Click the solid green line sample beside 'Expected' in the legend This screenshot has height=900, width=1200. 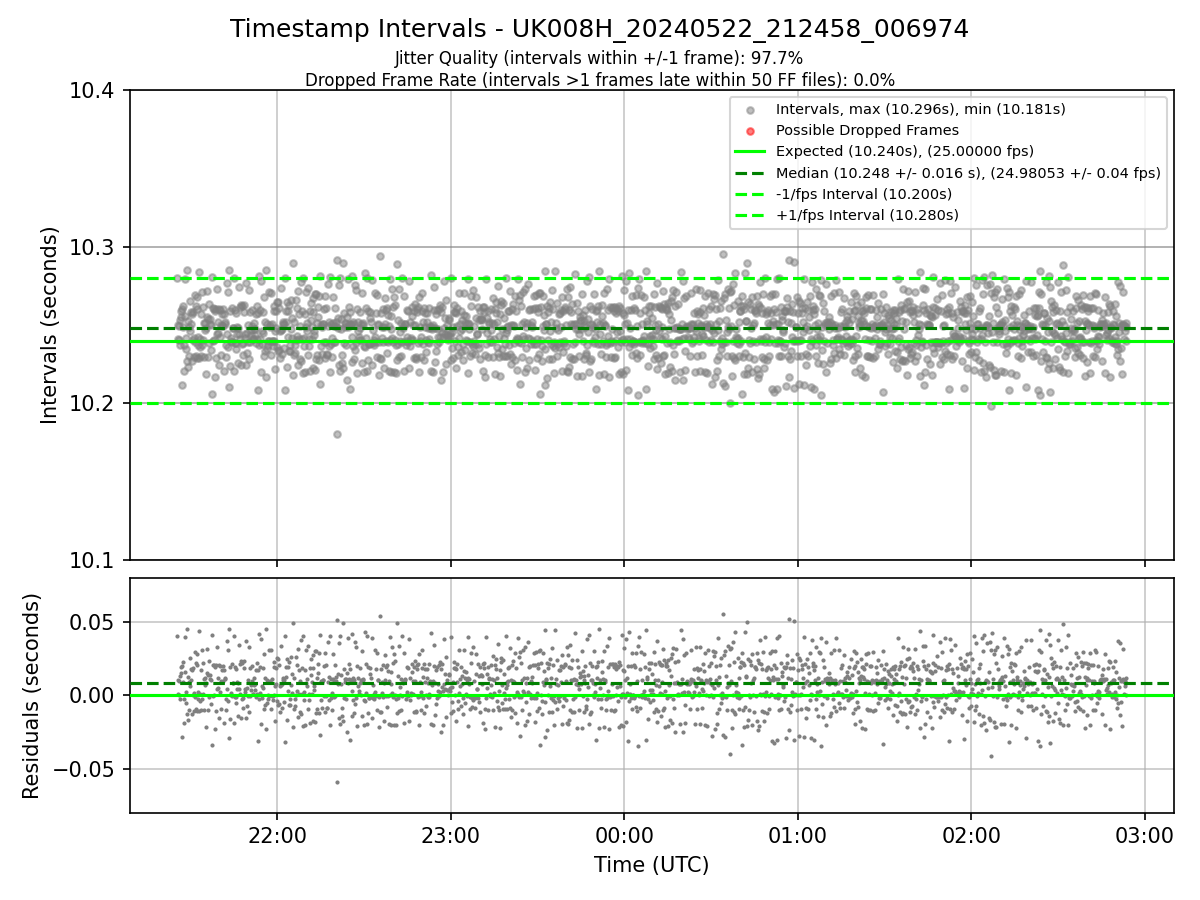[751, 152]
